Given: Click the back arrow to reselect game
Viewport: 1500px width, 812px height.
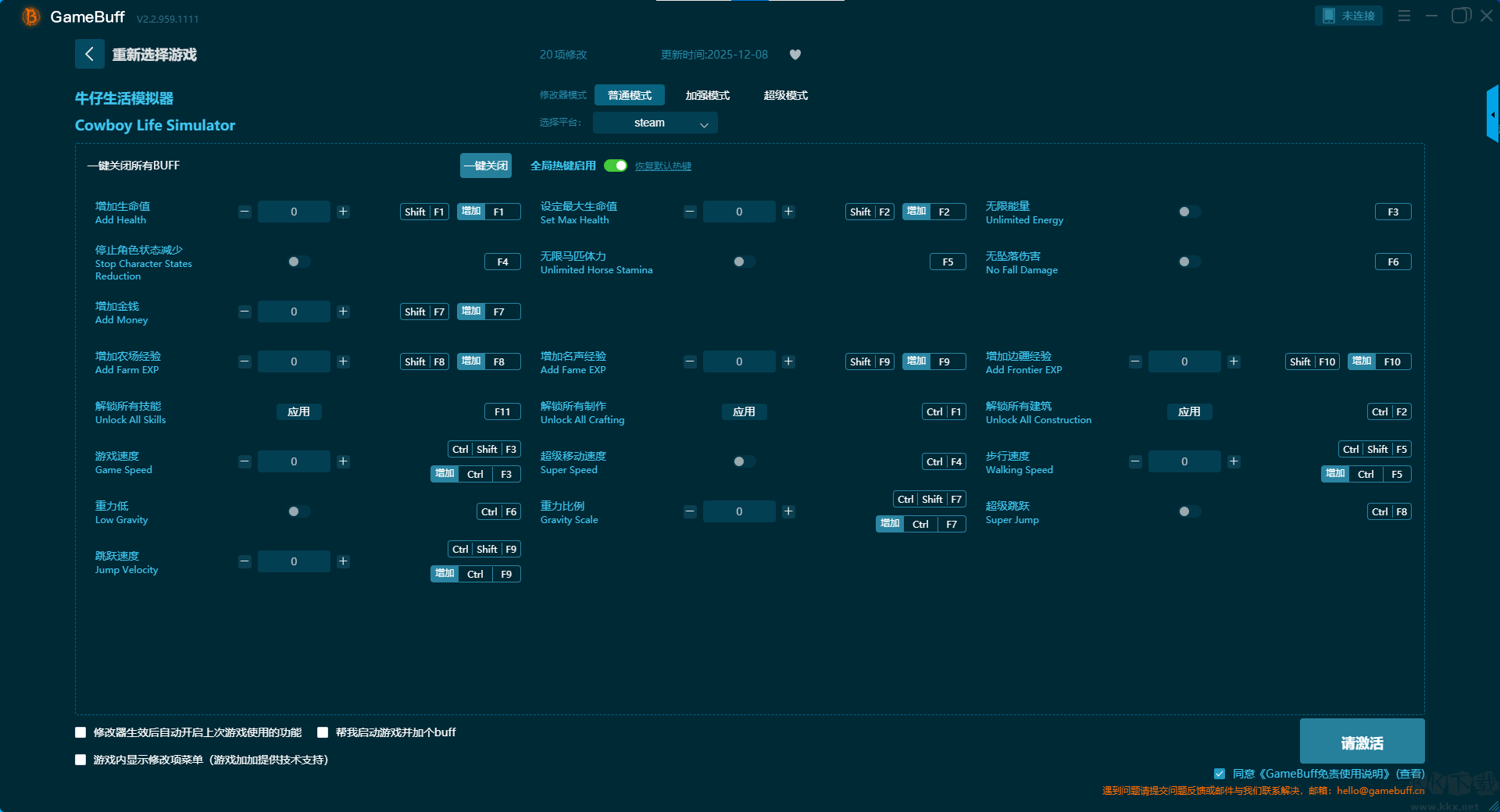Looking at the screenshot, I should (x=89, y=54).
